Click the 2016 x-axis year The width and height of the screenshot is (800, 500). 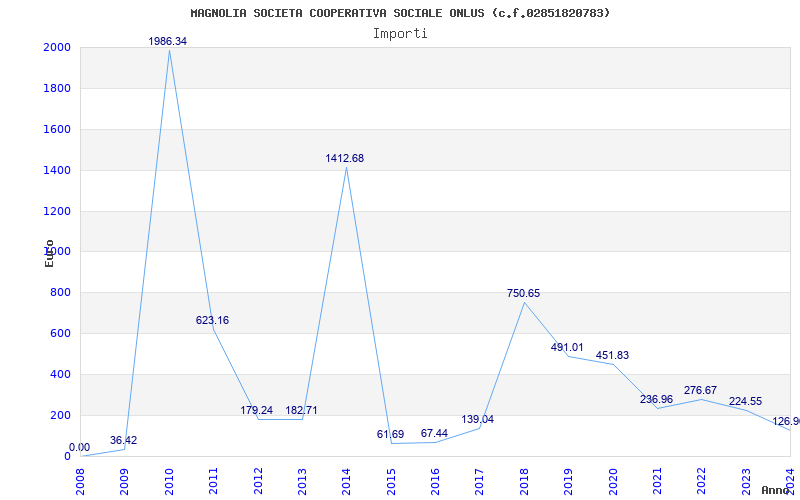pyautogui.click(x=436, y=481)
